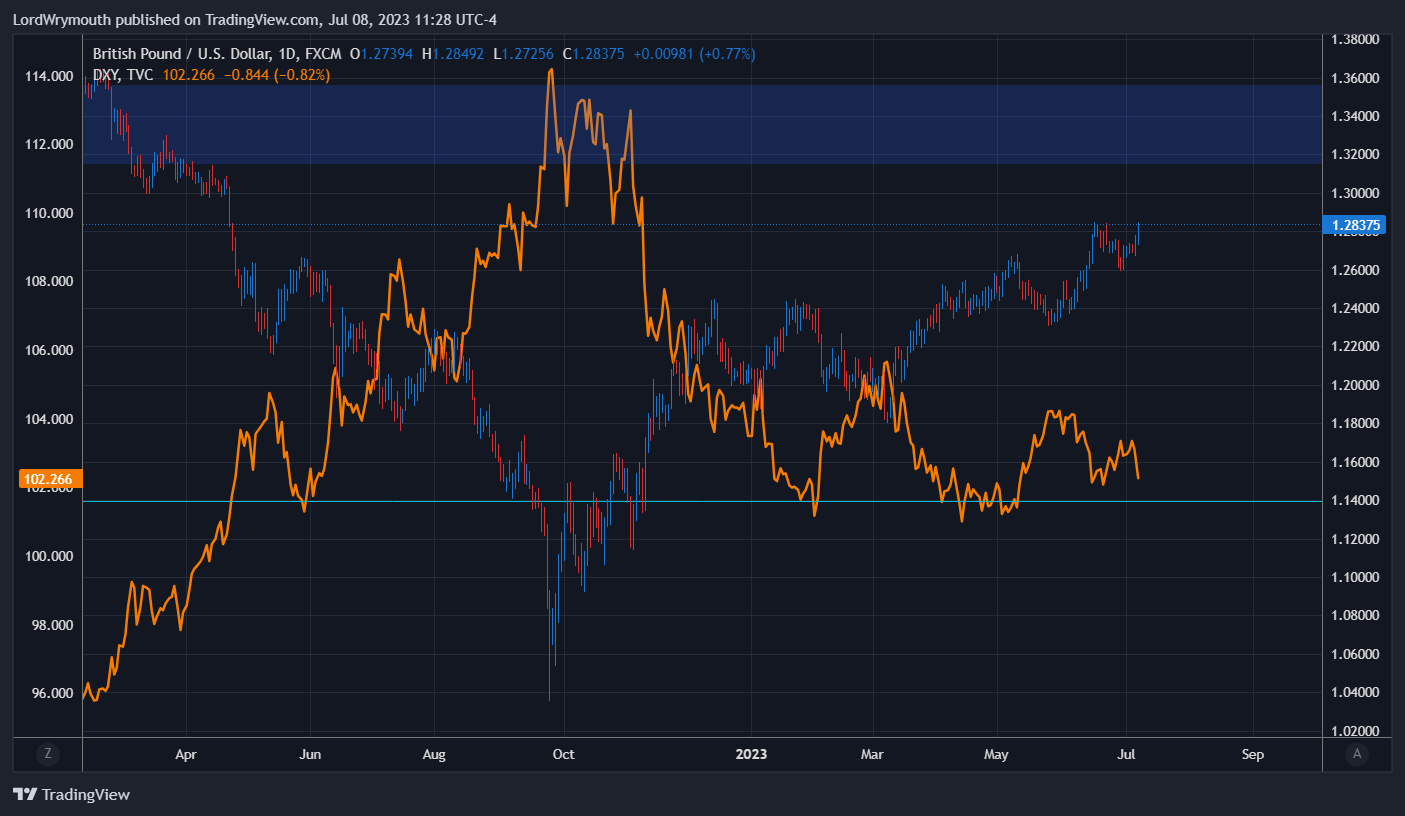Viewport: 1405px width, 816px height.
Task: Click the blue 1.28375 current price label
Action: (x=1355, y=225)
